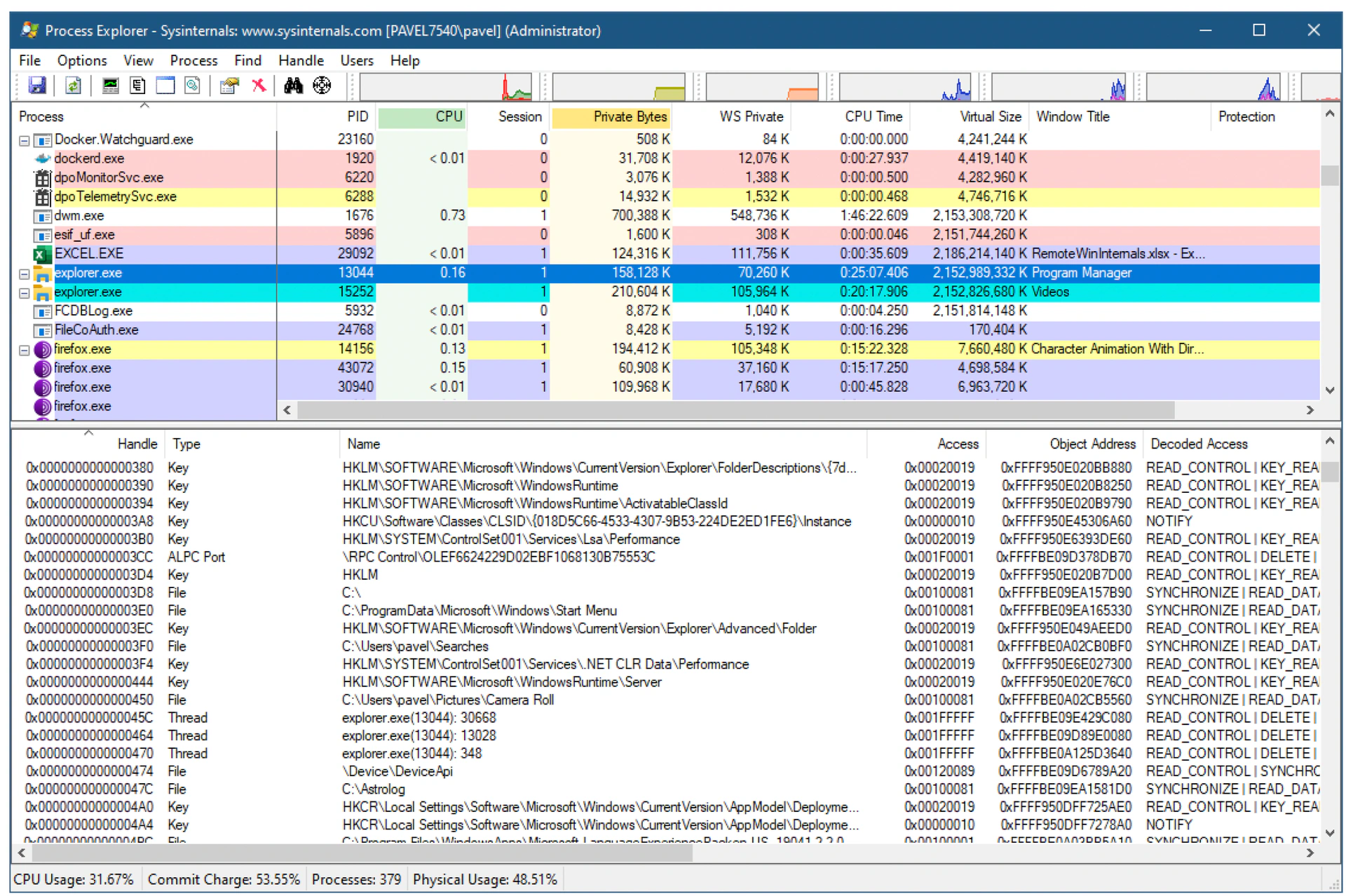Click the window icon beside dwm.exe
Image resolution: width=1346 pixels, height=896 pixels.
point(43,216)
